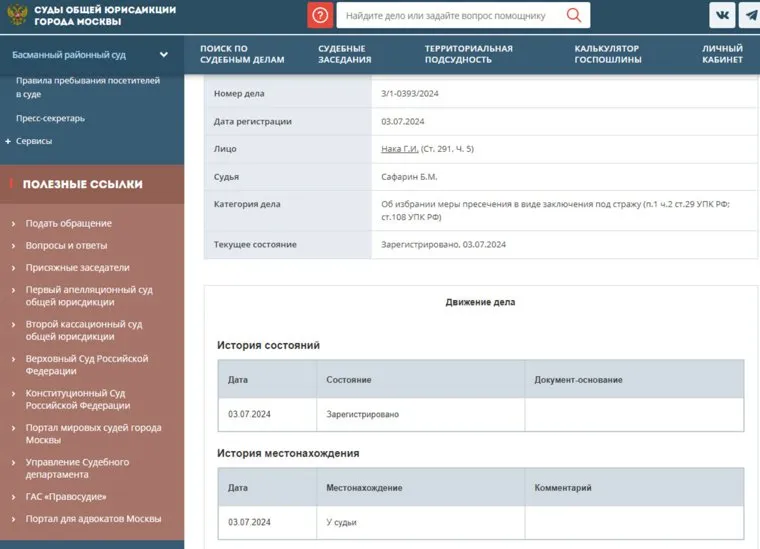Image resolution: width=760 pixels, height=549 pixels.
Task: Expand the Подать обращение sidebar item
Action: pyautogui.click(x=13, y=223)
